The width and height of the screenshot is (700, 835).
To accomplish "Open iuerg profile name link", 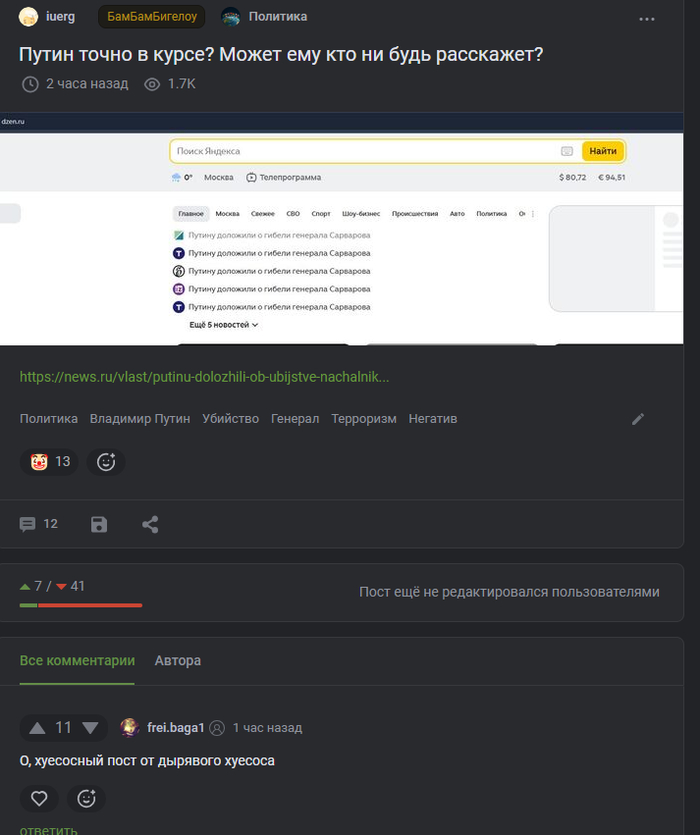I will pos(60,17).
